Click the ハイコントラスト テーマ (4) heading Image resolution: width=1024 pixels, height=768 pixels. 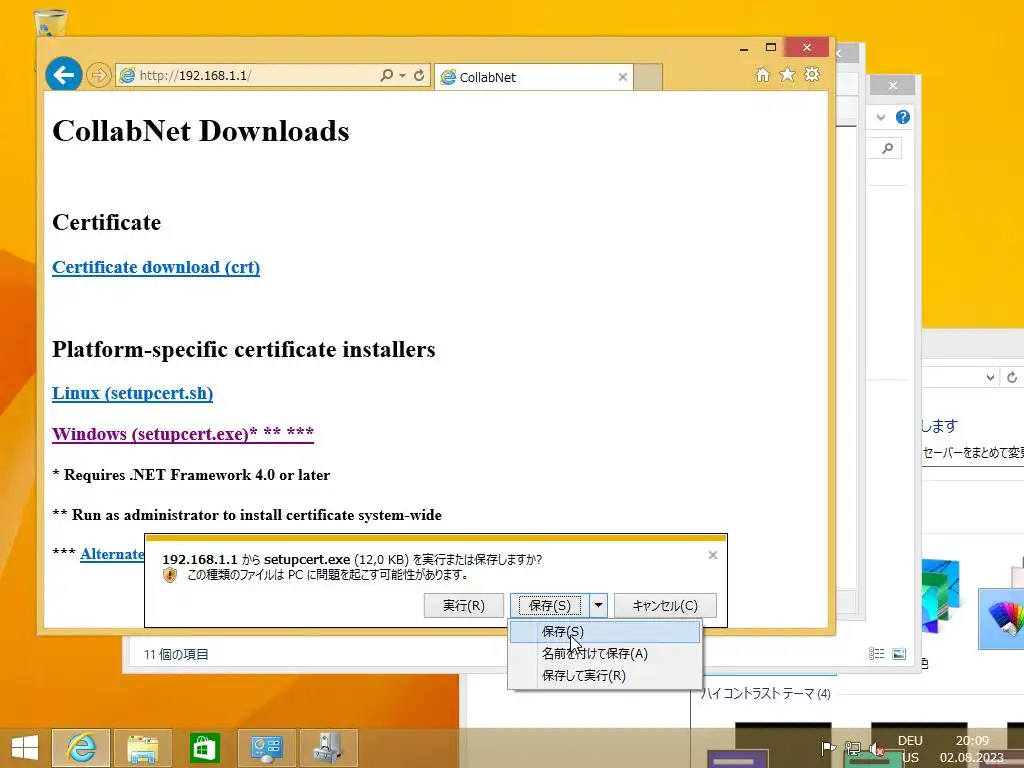coord(765,694)
